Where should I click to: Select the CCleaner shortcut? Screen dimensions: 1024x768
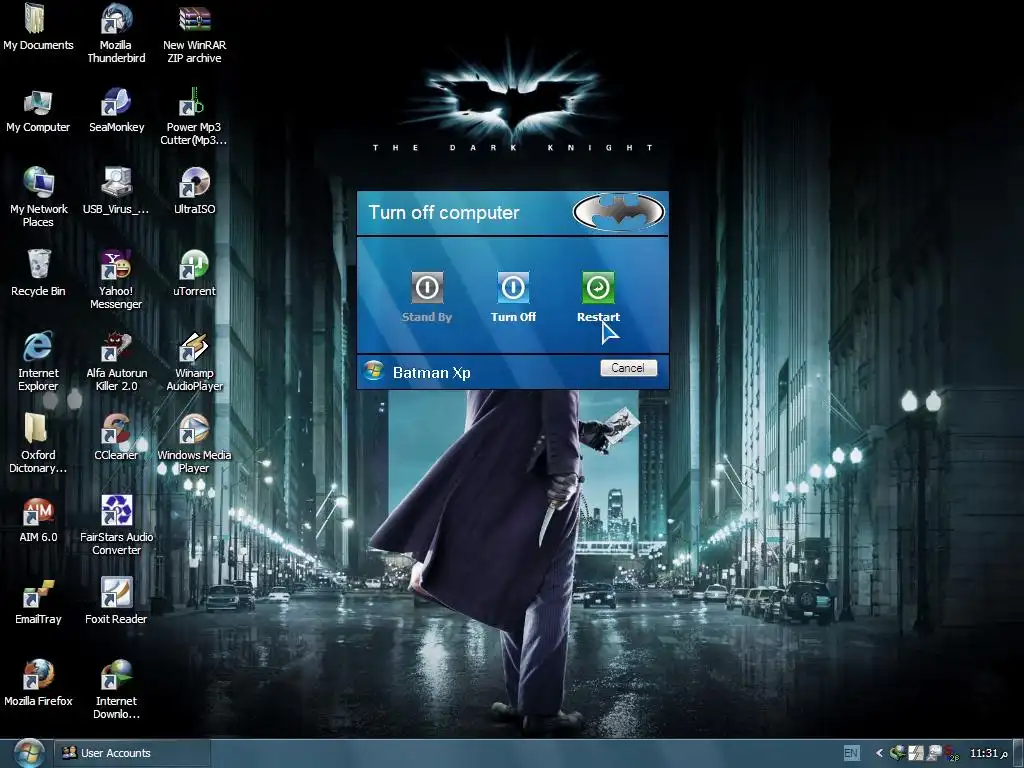click(x=116, y=437)
